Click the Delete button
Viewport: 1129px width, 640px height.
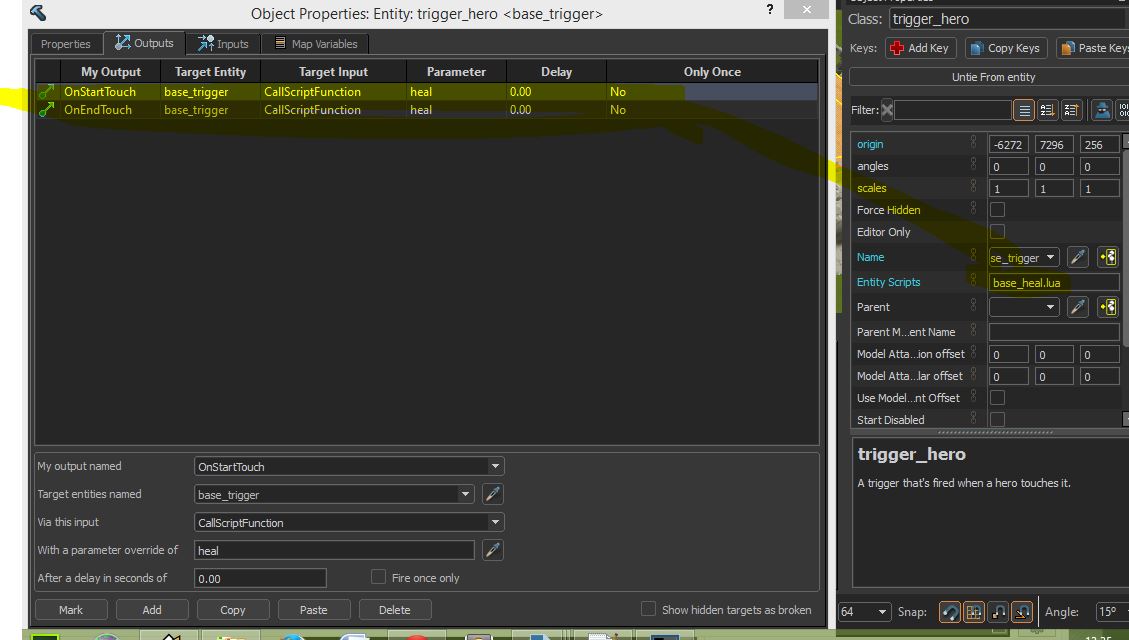coord(394,609)
